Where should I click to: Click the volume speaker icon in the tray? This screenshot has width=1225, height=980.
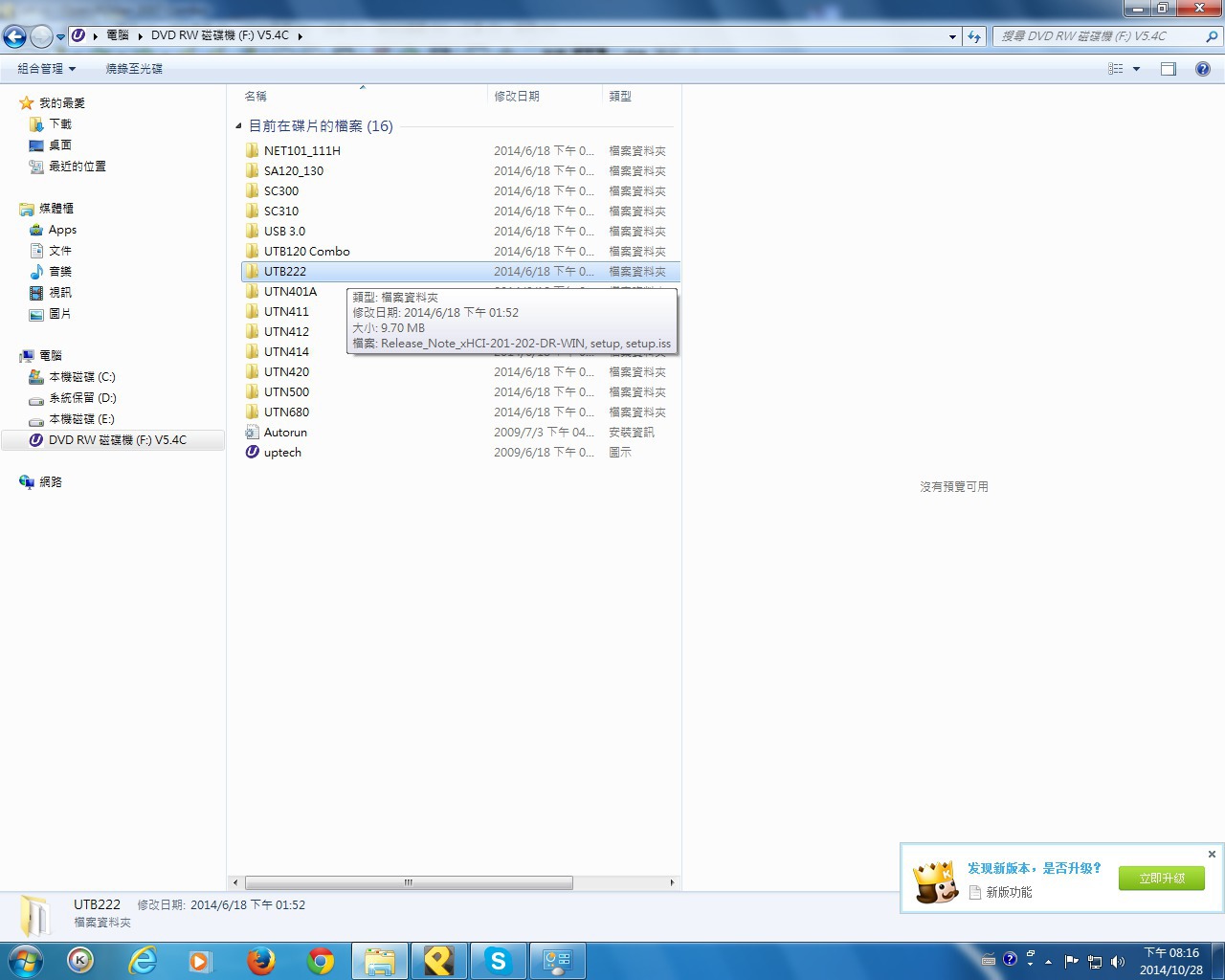pyautogui.click(x=1117, y=961)
